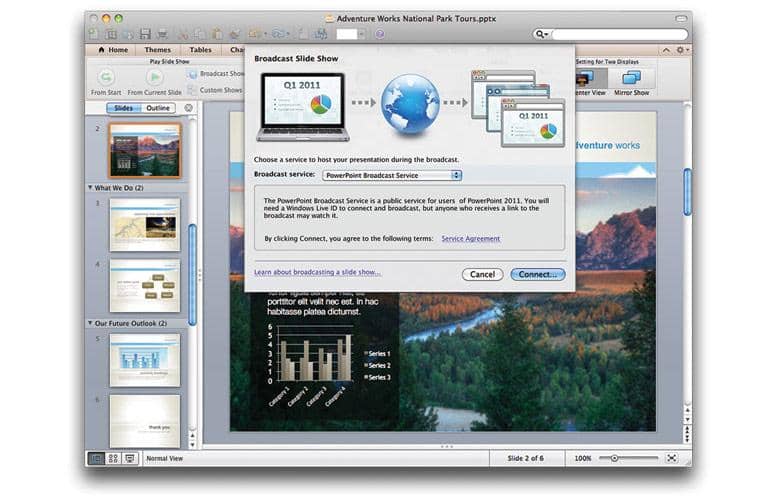The image size is (775, 500).
Task: Open the Tables ribbon tab
Action: (x=200, y=49)
